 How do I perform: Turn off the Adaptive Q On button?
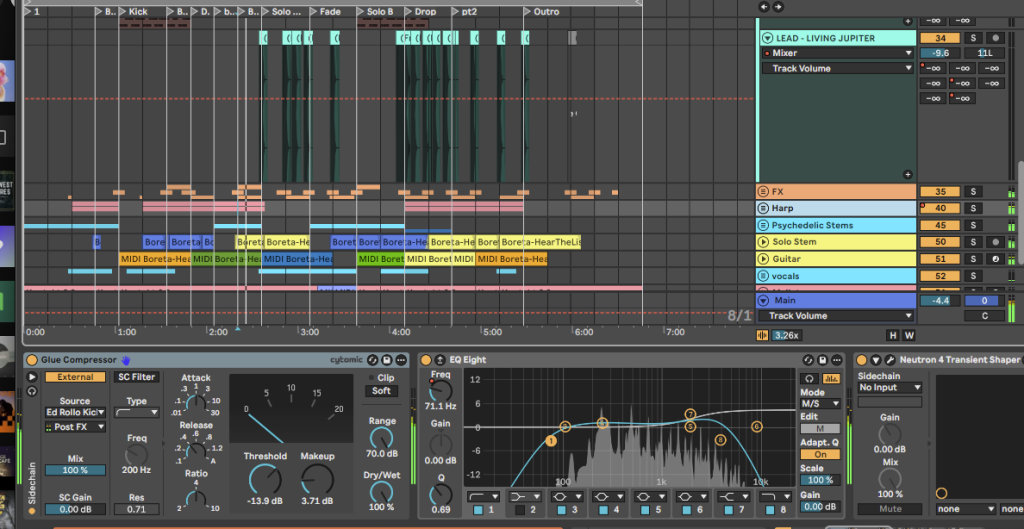click(x=820, y=454)
